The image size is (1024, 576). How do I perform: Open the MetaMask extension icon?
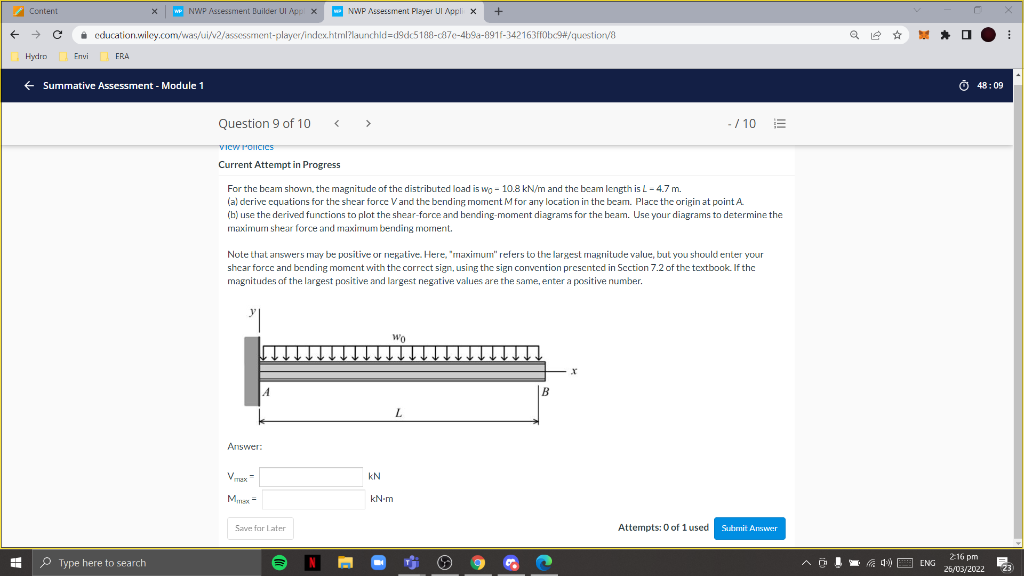click(x=922, y=32)
